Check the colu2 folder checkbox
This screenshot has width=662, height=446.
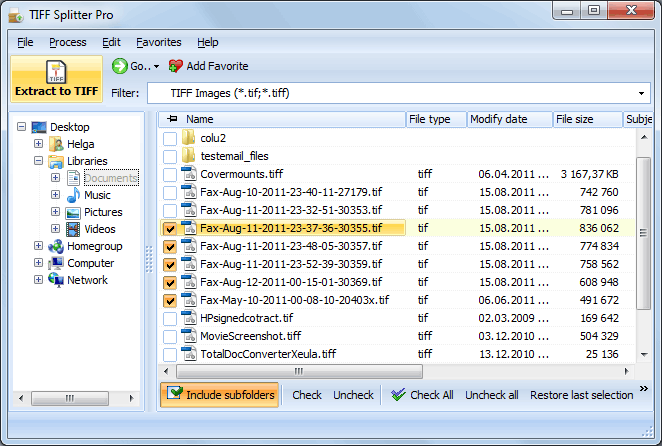pyautogui.click(x=170, y=139)
